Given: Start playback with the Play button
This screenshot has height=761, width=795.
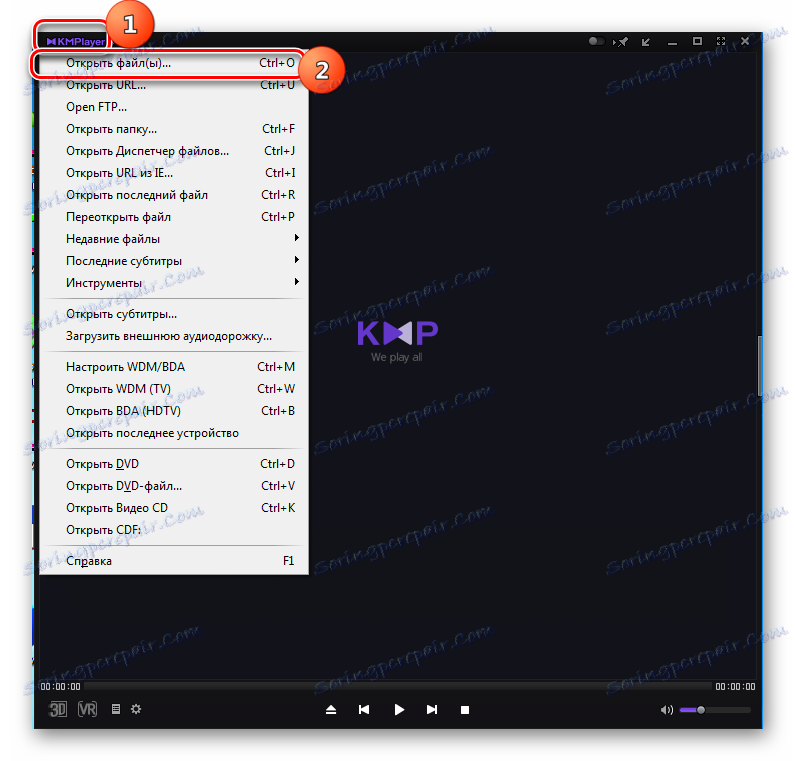Looking at the screenshot, I should 399,710.
